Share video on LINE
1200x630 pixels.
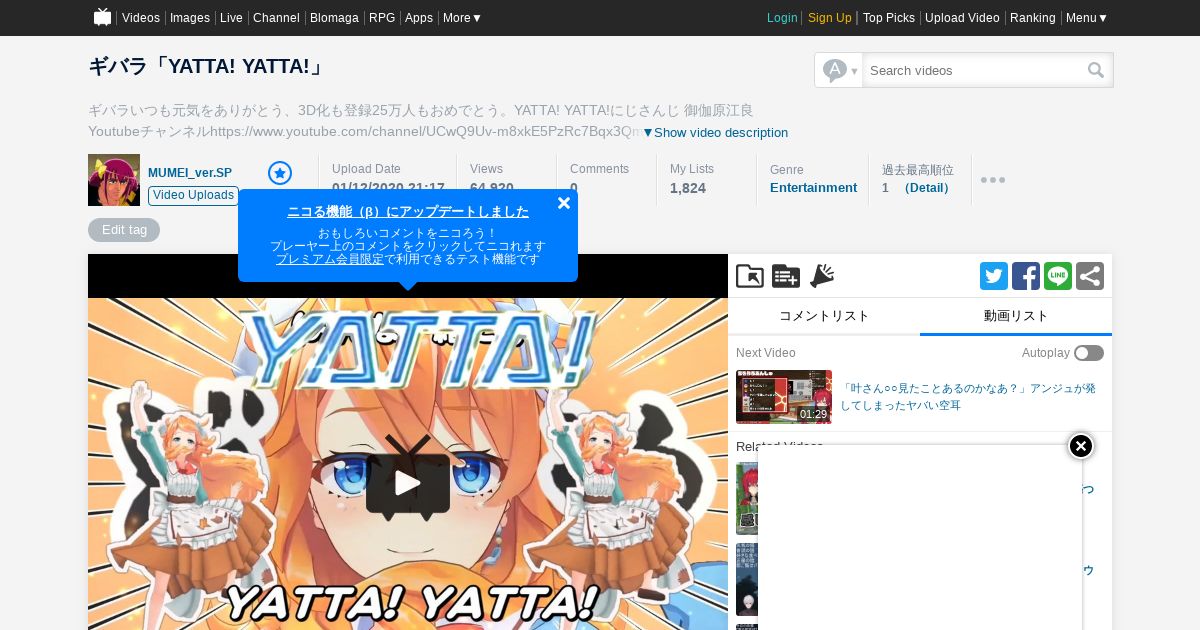pos(1058,276)
